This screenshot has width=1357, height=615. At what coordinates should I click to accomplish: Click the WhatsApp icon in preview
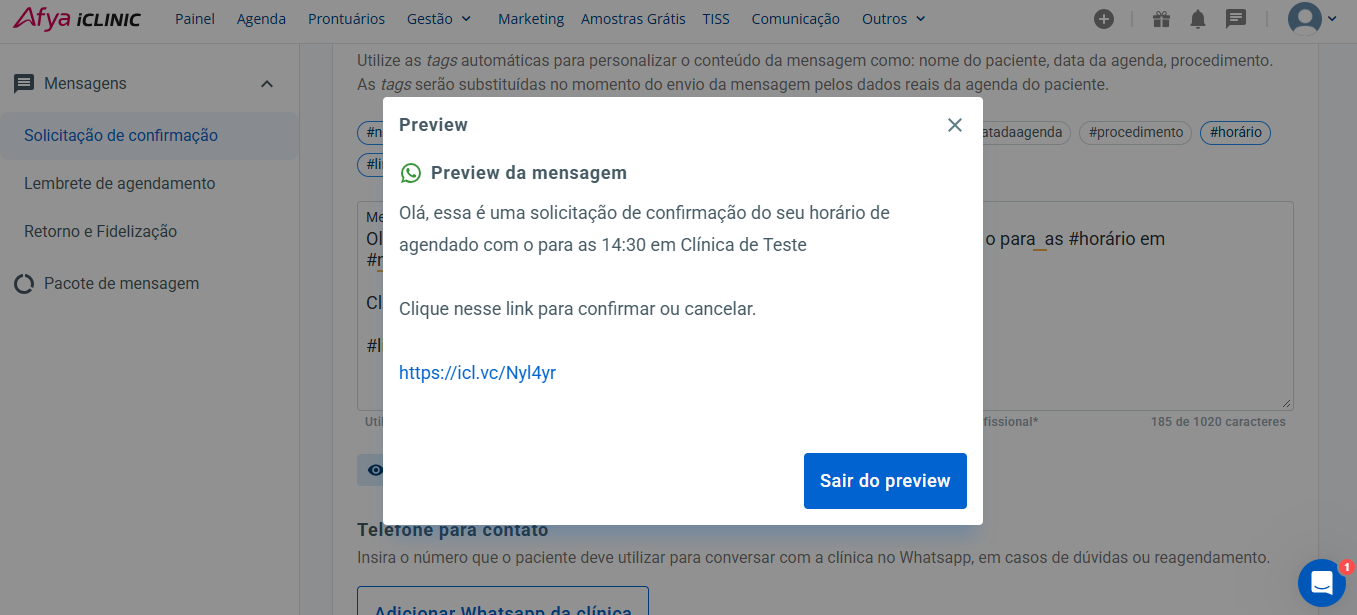pyautogui.click(x=410, y=173)
